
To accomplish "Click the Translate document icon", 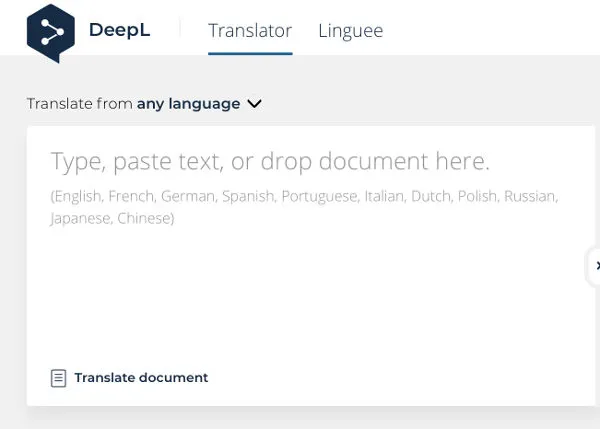I will click(x=59, y=378).
